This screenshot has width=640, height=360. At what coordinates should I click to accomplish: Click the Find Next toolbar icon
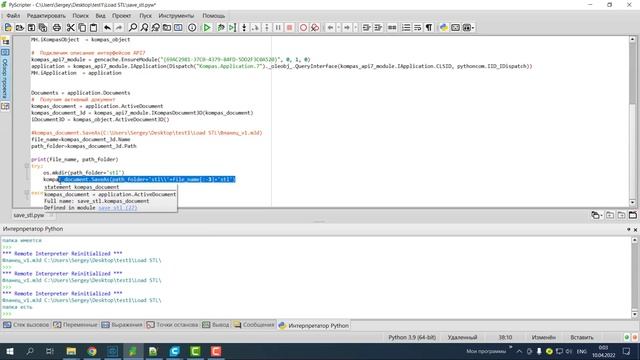pyautogui.click(x=144, y=27)
